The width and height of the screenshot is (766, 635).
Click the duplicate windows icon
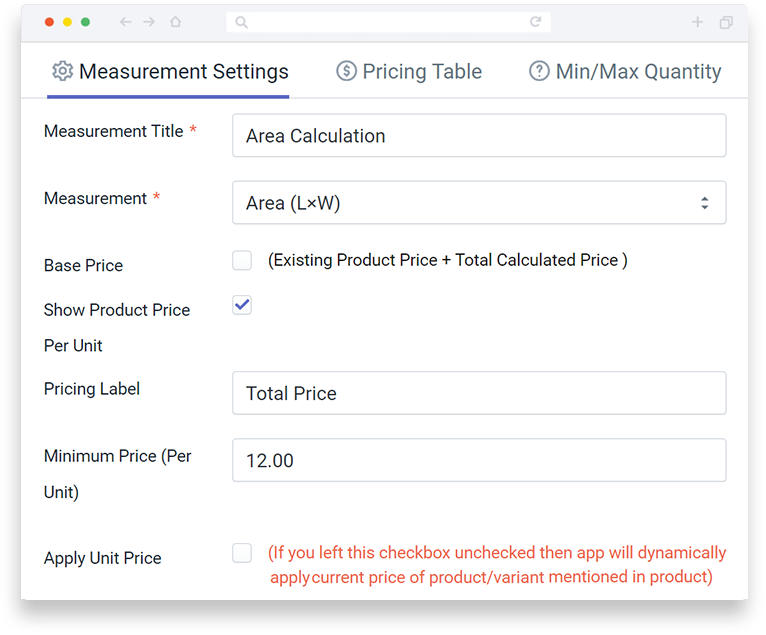[x=726, y=22]
